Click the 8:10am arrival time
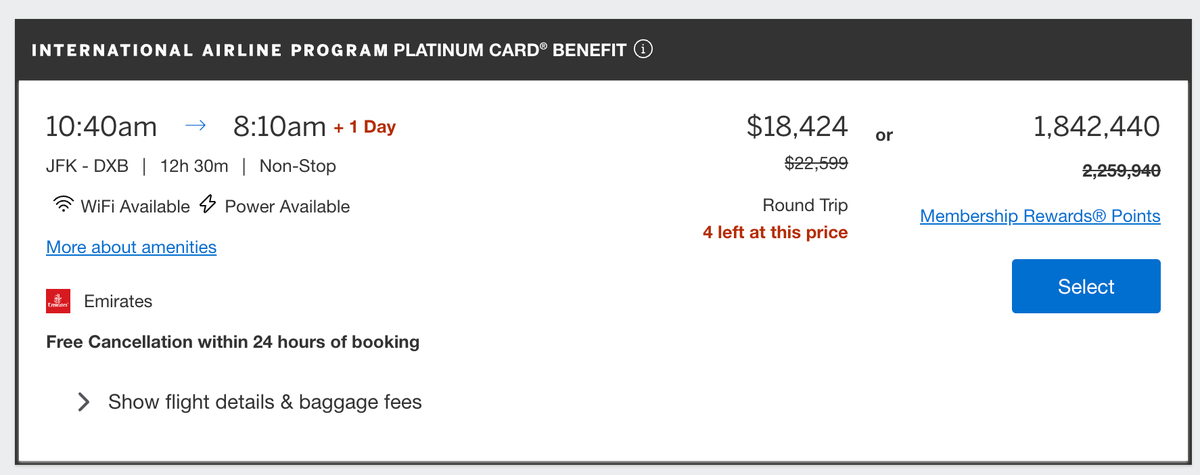Image resolution: width=1200 pixels, height=475 pixels. [x=280, y=127]
